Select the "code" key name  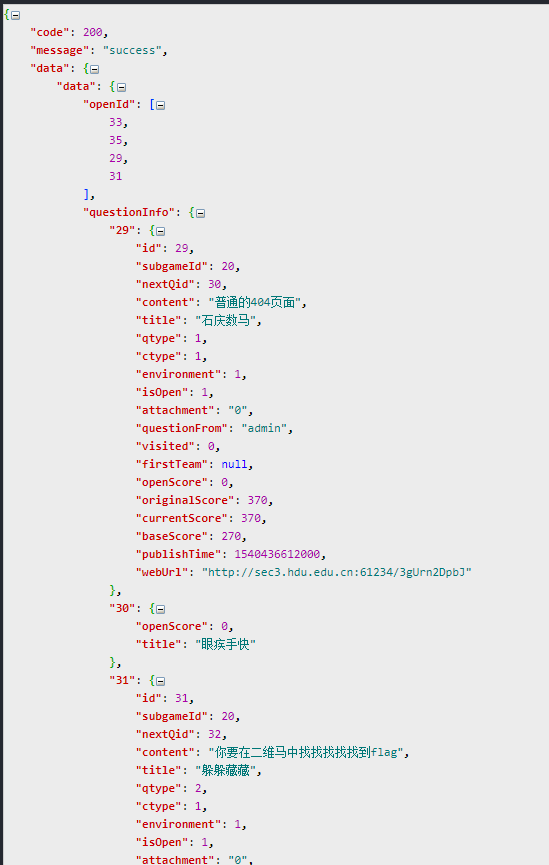pyautogui.click(x=50, y=33)
